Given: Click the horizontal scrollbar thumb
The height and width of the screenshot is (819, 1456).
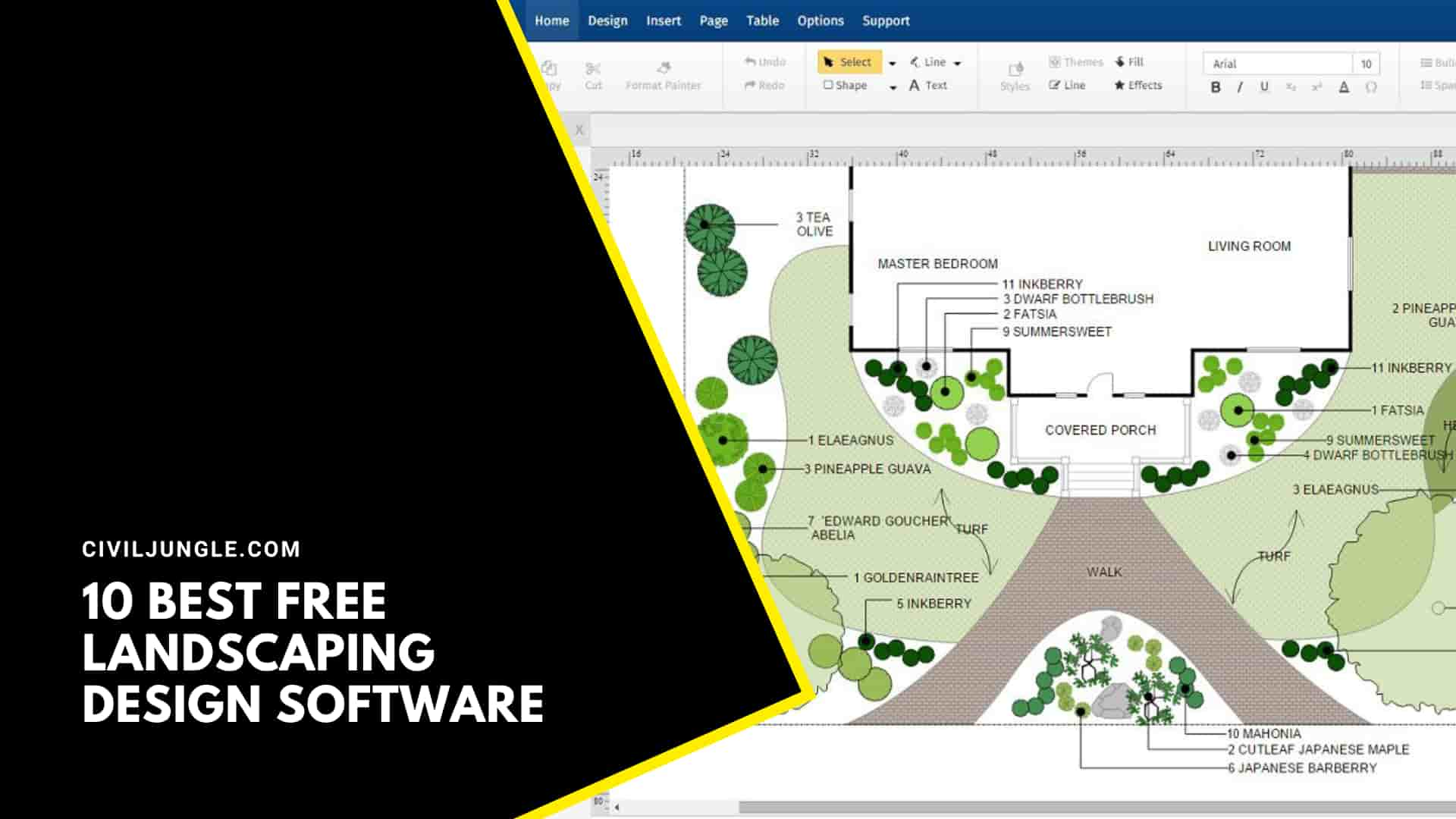Looking at the screenshot, I should point(1097,807).
